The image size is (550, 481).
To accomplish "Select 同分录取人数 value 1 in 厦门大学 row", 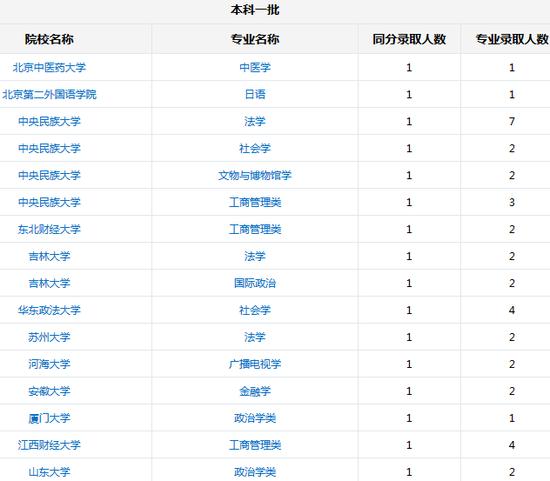I will 409,418.
